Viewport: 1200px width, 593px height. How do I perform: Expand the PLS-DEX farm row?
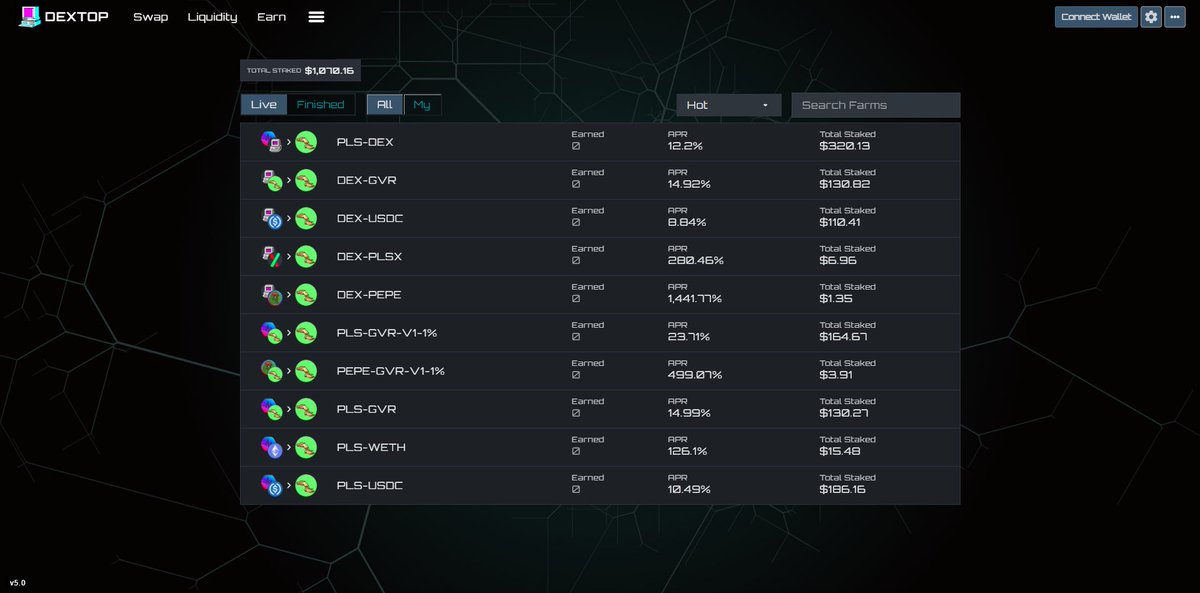(x=600, y=143)
